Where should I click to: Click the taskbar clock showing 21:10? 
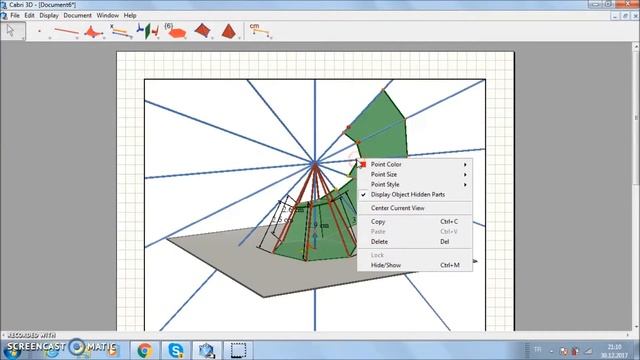click(614, 351)
